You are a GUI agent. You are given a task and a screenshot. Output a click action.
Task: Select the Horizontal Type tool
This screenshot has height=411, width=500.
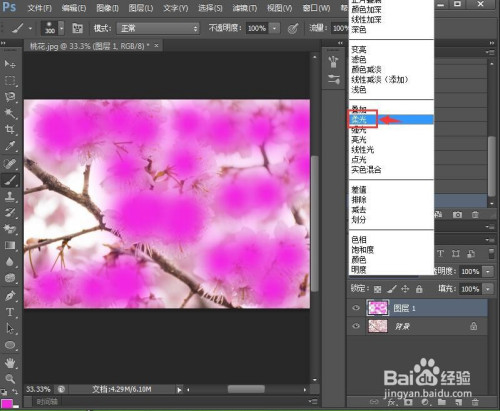10,312
